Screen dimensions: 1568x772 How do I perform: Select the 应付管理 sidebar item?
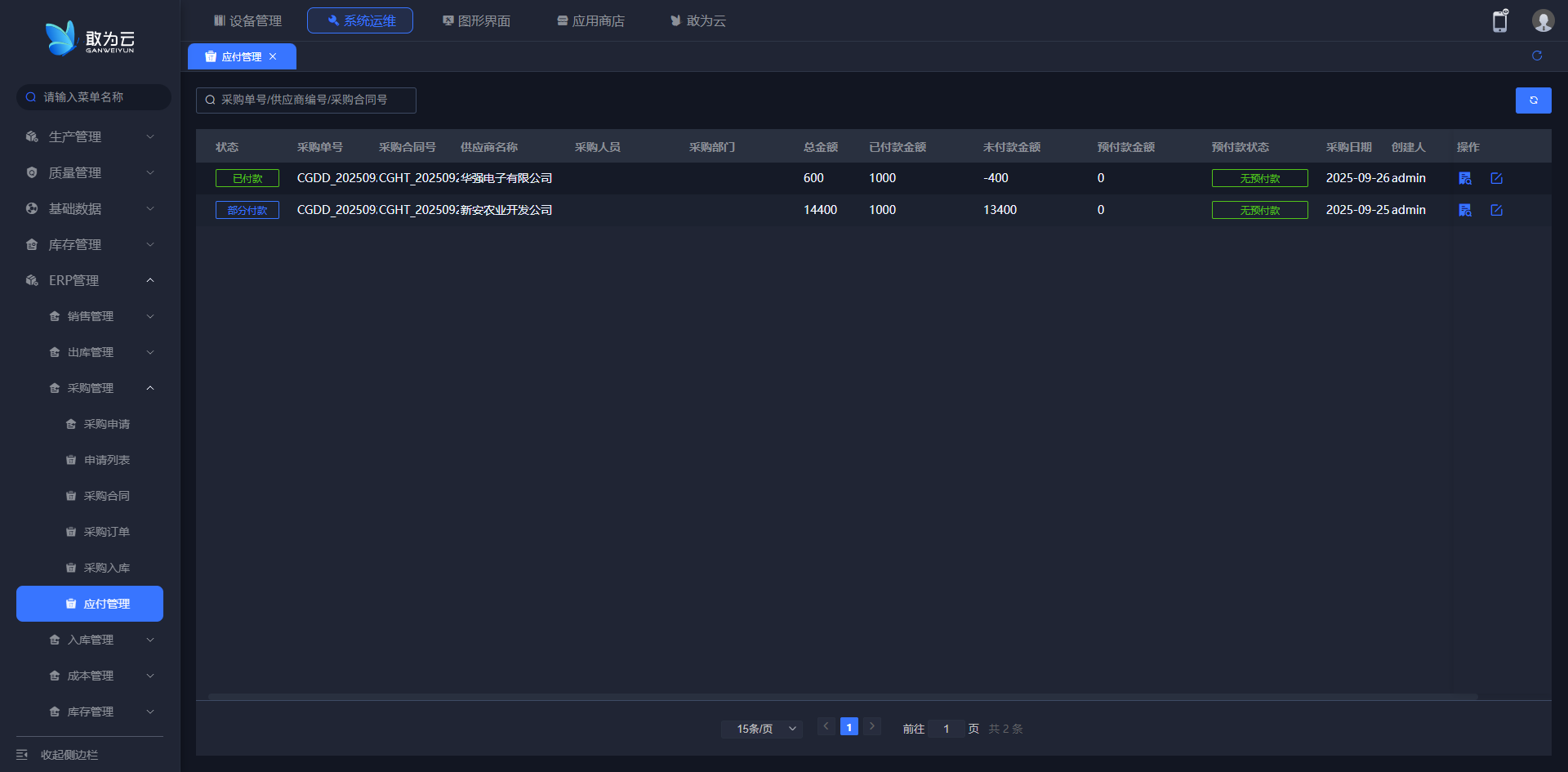(x=90, y=604)
